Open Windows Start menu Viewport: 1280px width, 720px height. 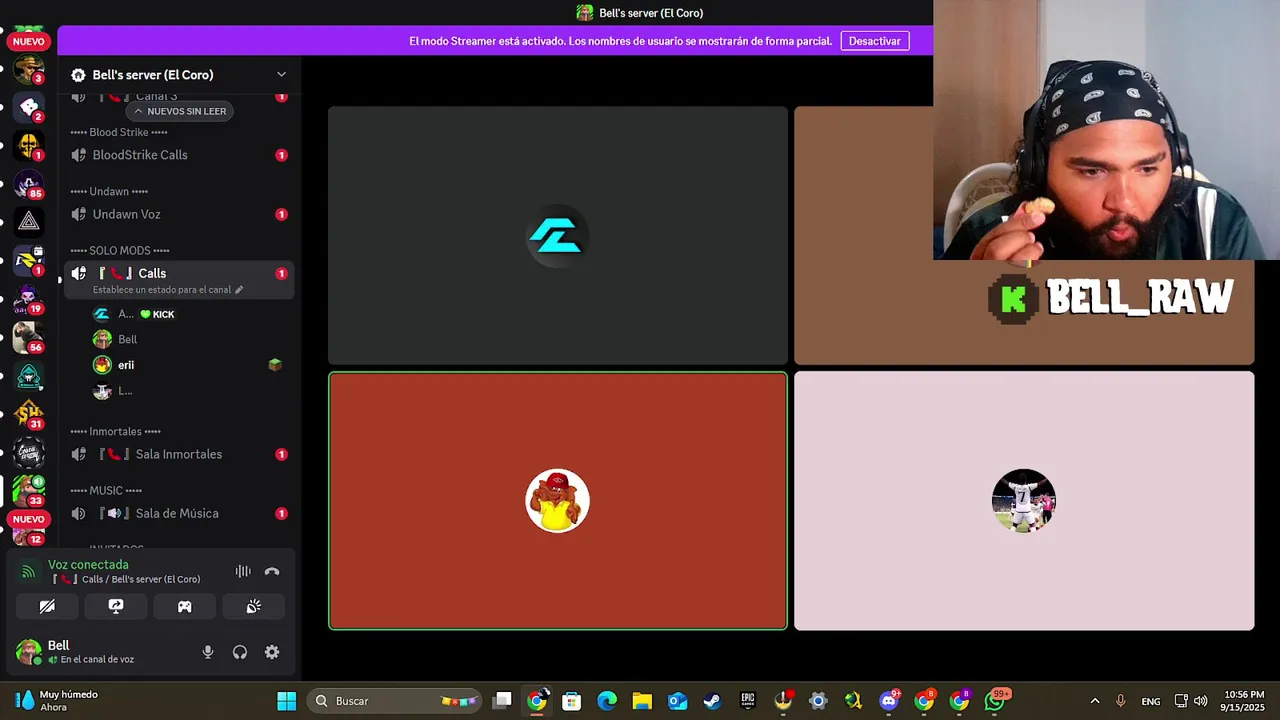(x=286, y=701)
